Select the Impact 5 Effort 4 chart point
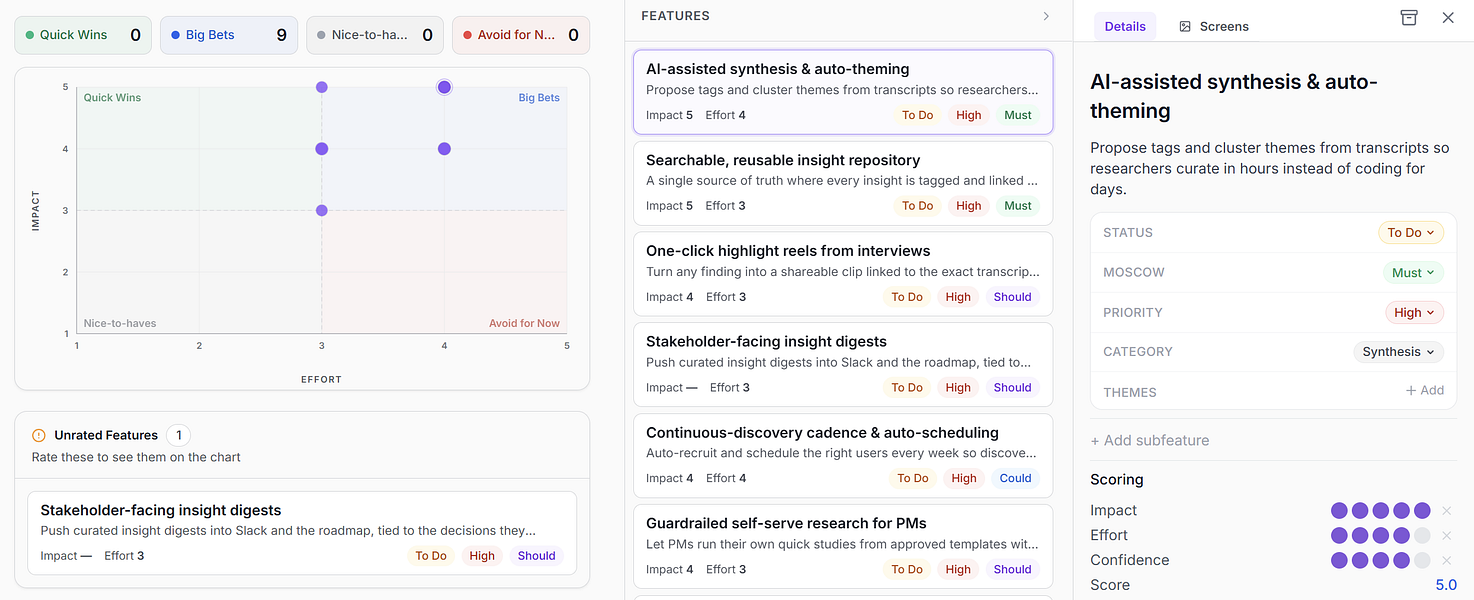Viewport: 1474px width, 600px height. pos(444,87)
